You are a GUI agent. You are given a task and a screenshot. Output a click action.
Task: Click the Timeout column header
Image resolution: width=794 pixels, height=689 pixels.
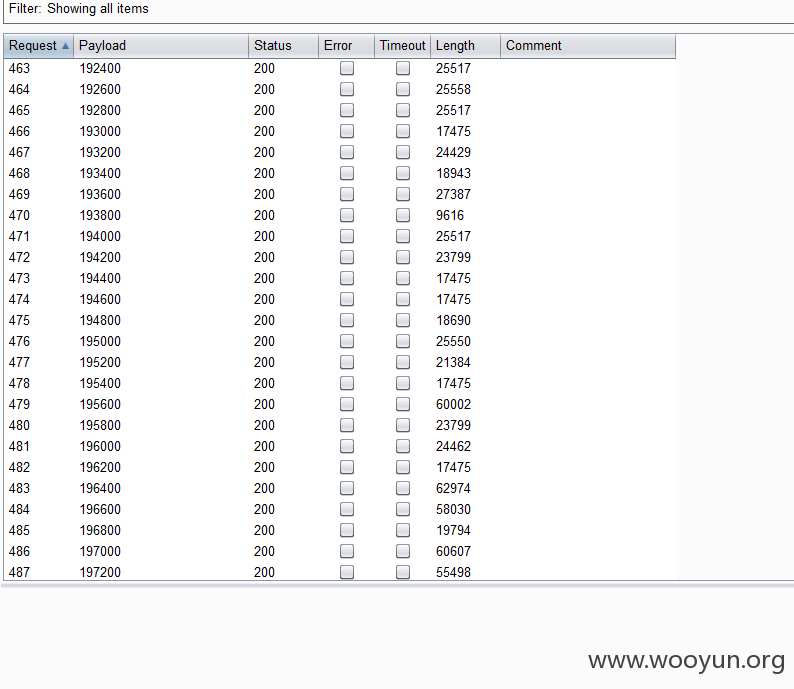coord(403,46)
